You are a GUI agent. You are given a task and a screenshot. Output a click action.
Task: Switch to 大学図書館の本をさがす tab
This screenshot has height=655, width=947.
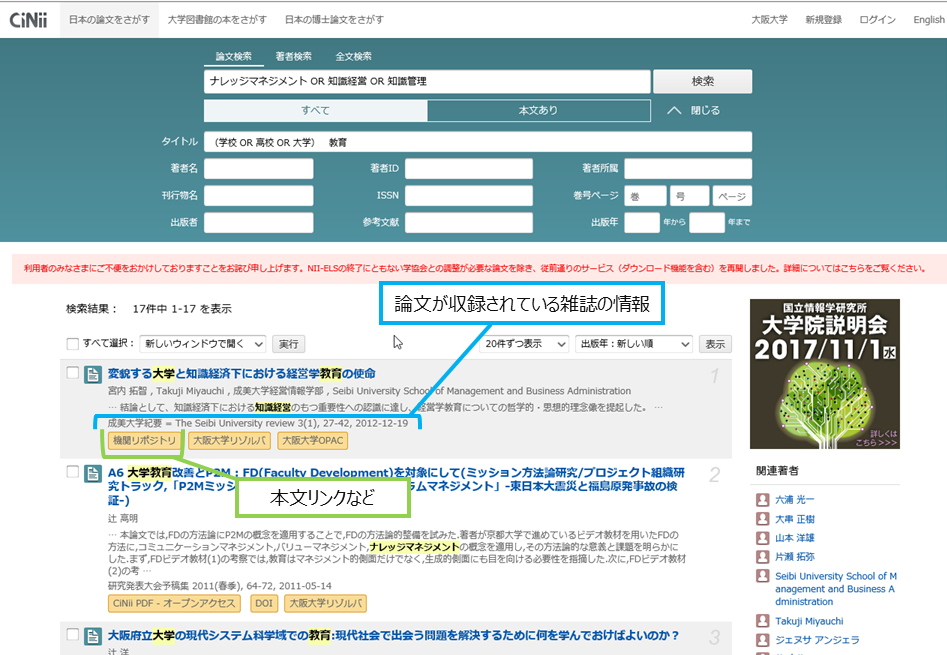click(x=217, y=20)
